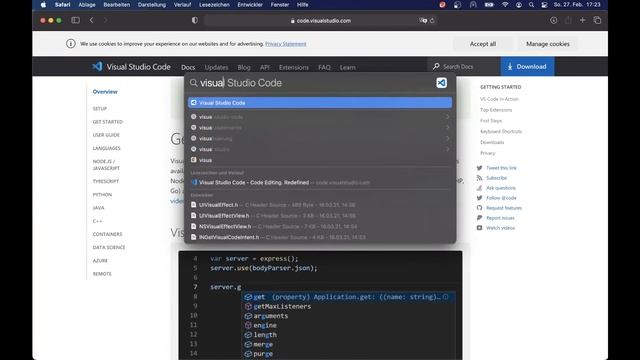
Task: Open GET STARTED section in the left sidebar
Action: 108,122
